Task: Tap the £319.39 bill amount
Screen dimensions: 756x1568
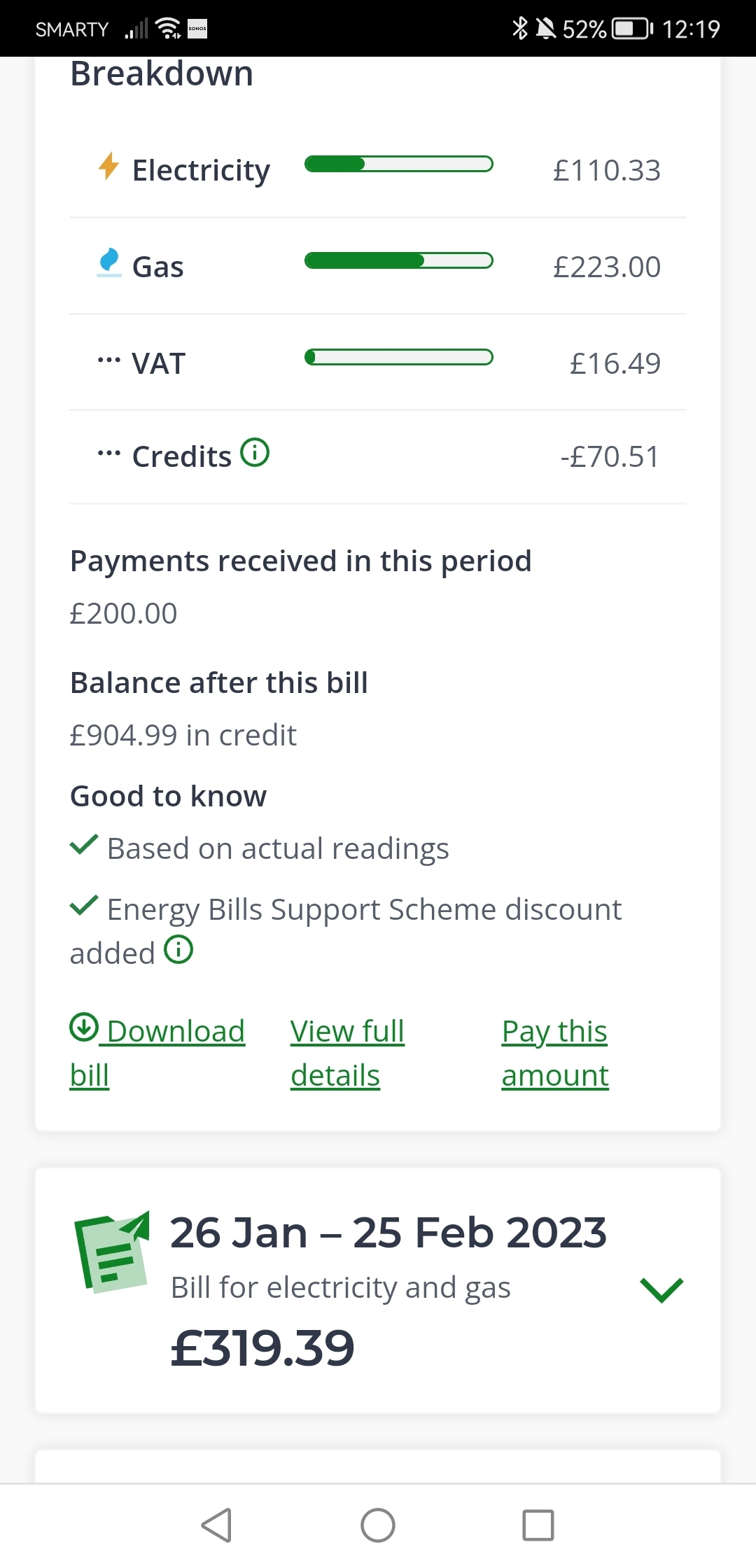Action: coord(262,1347)
